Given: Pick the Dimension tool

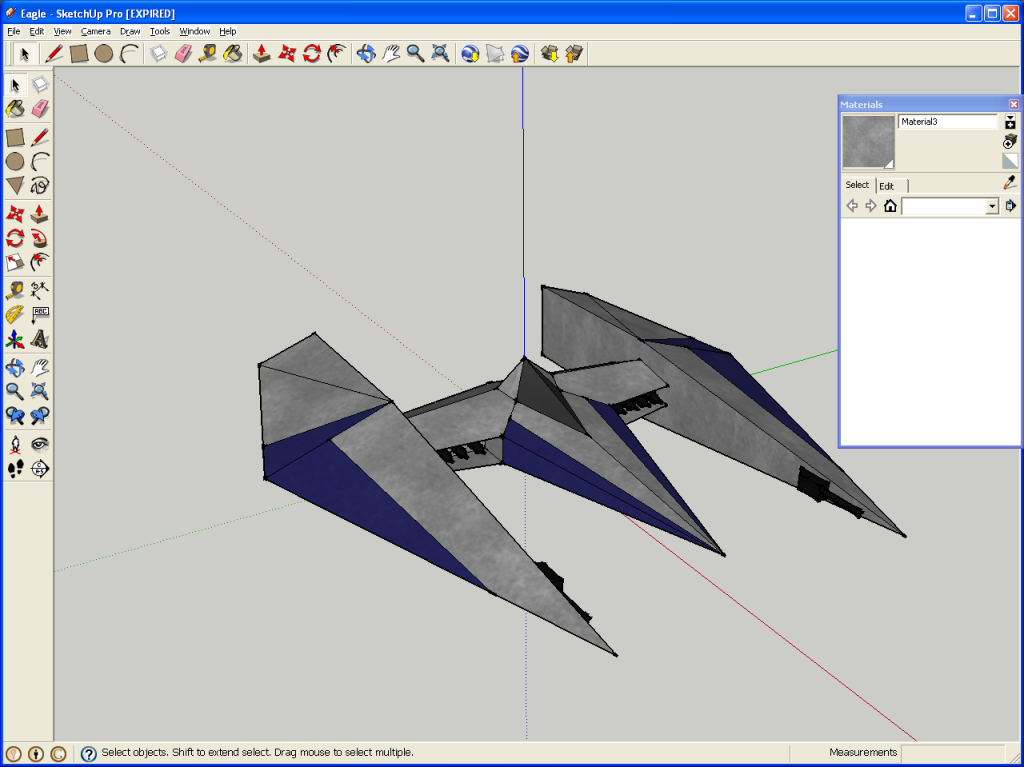Looking at the screenshot, I should [x=40, y=289].
